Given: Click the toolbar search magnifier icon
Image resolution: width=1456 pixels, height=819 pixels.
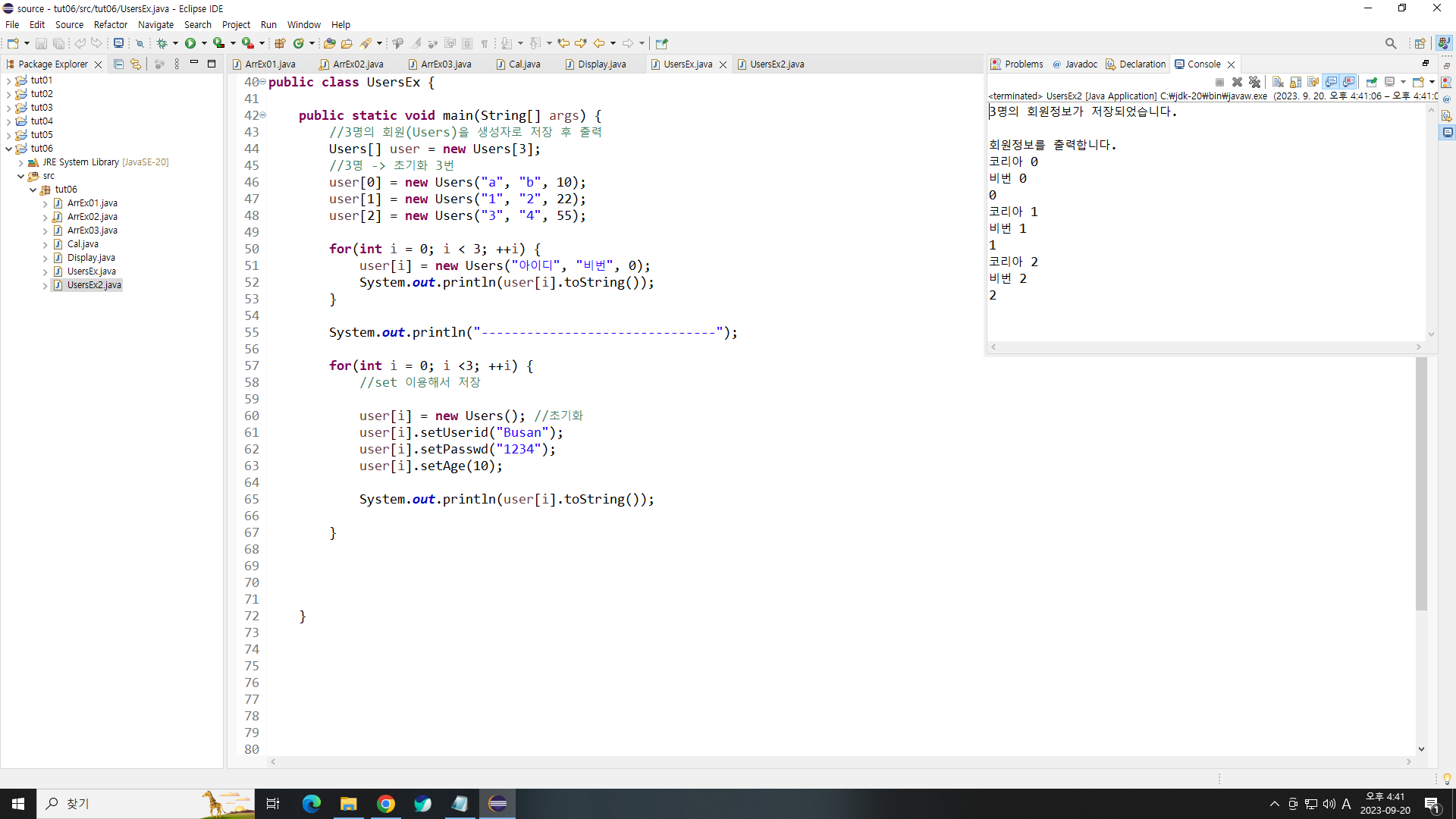Looking at the screenshot, I should 1390,44.
